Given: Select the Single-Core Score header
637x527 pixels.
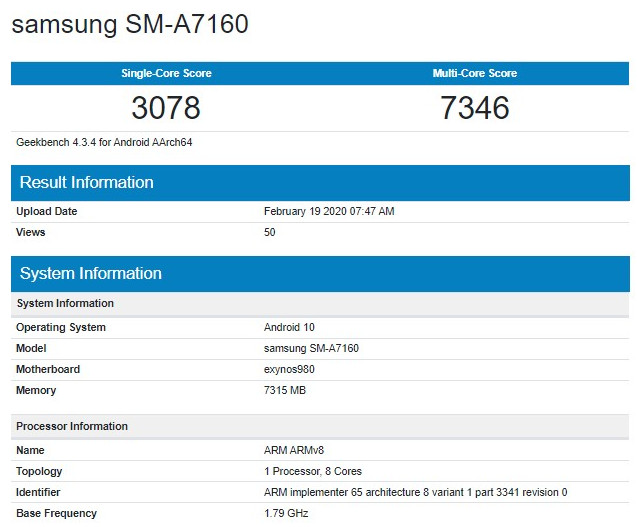Looking at the screenshot, I should tap(166, 73).
